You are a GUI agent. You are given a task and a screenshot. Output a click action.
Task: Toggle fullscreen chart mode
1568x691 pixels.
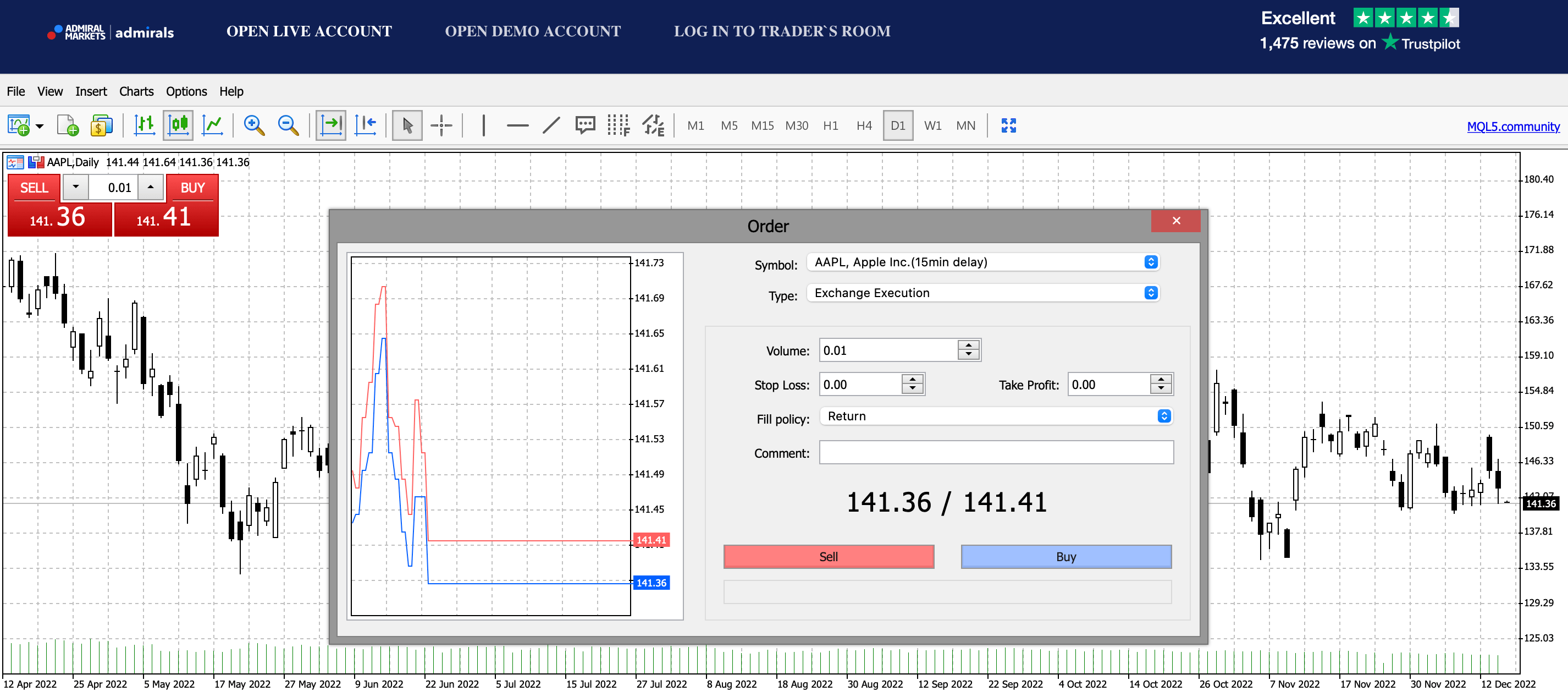1009,125
